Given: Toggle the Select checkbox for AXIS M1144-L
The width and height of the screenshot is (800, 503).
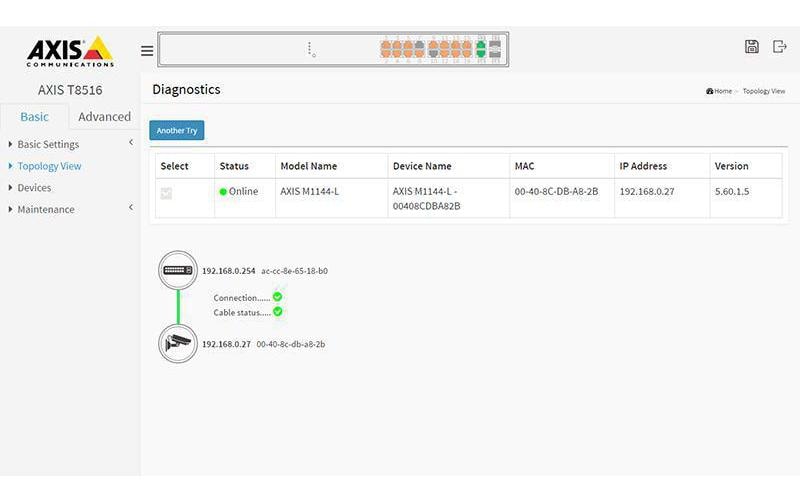Looking at the screenshot, I should [x=166, y=193].
